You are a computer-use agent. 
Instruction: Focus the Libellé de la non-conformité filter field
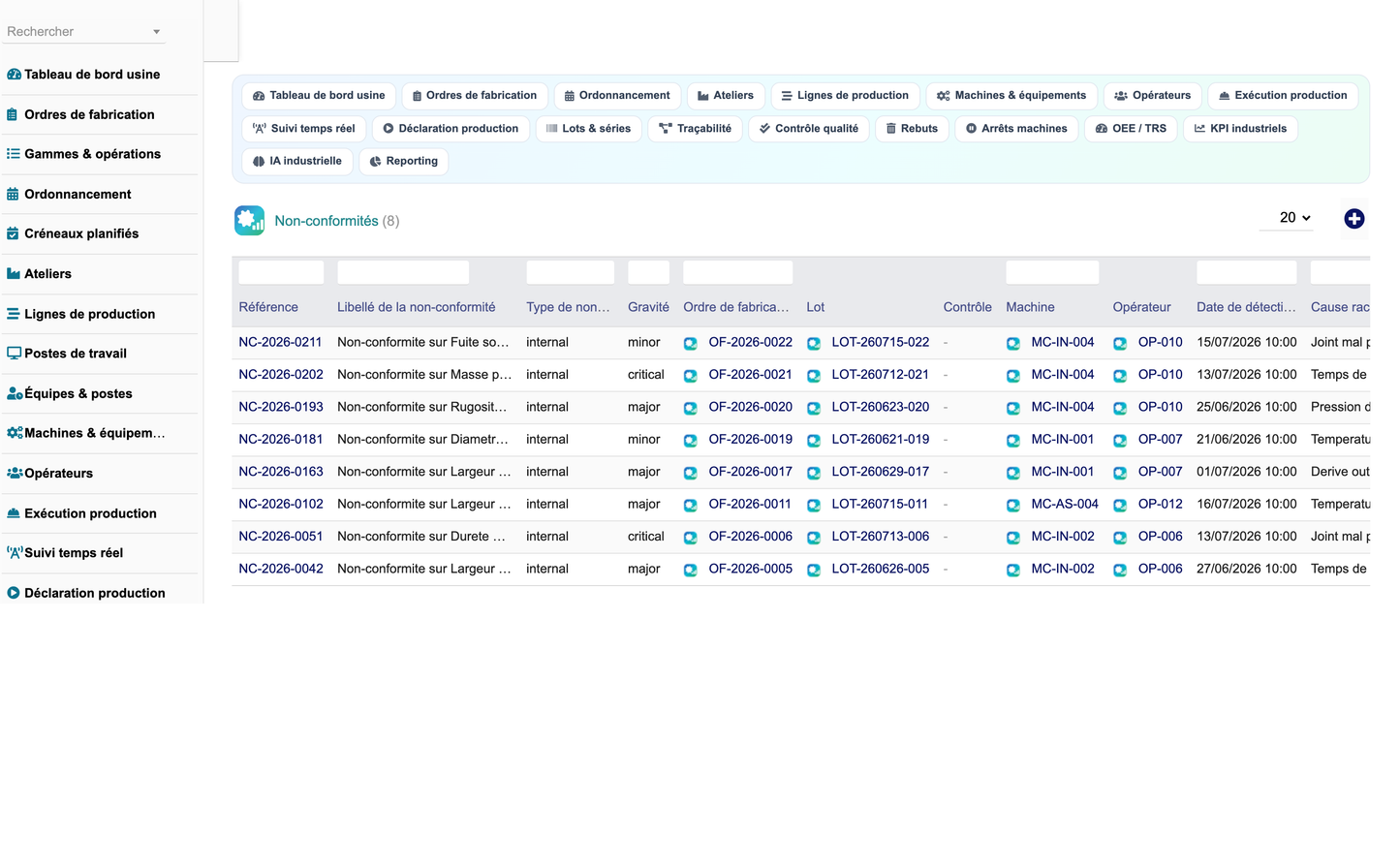[403, 272]
